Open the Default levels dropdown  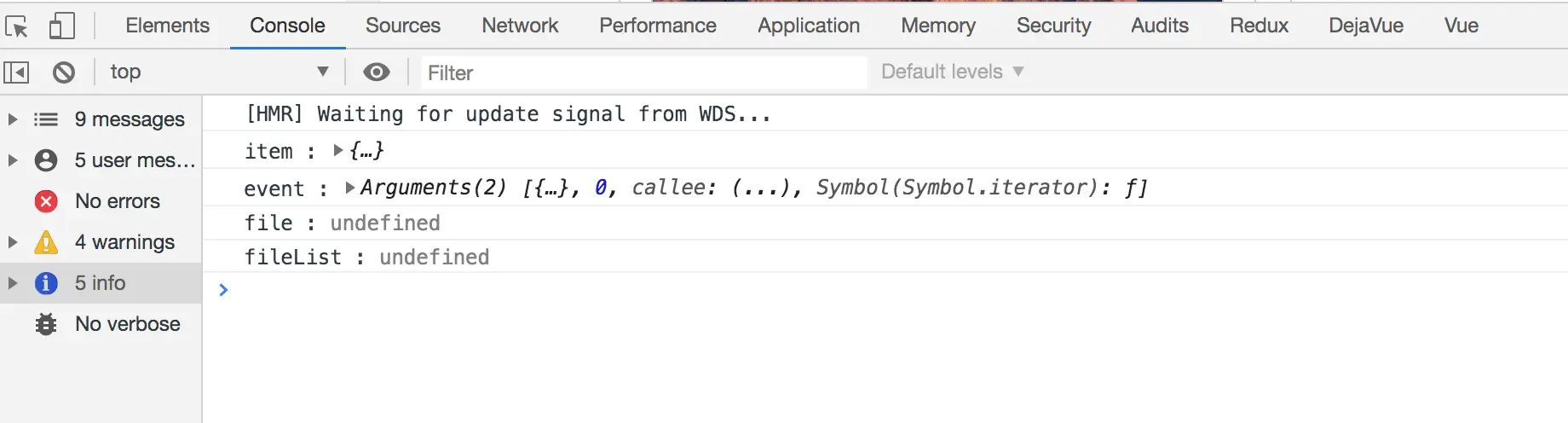coord(952,72)
